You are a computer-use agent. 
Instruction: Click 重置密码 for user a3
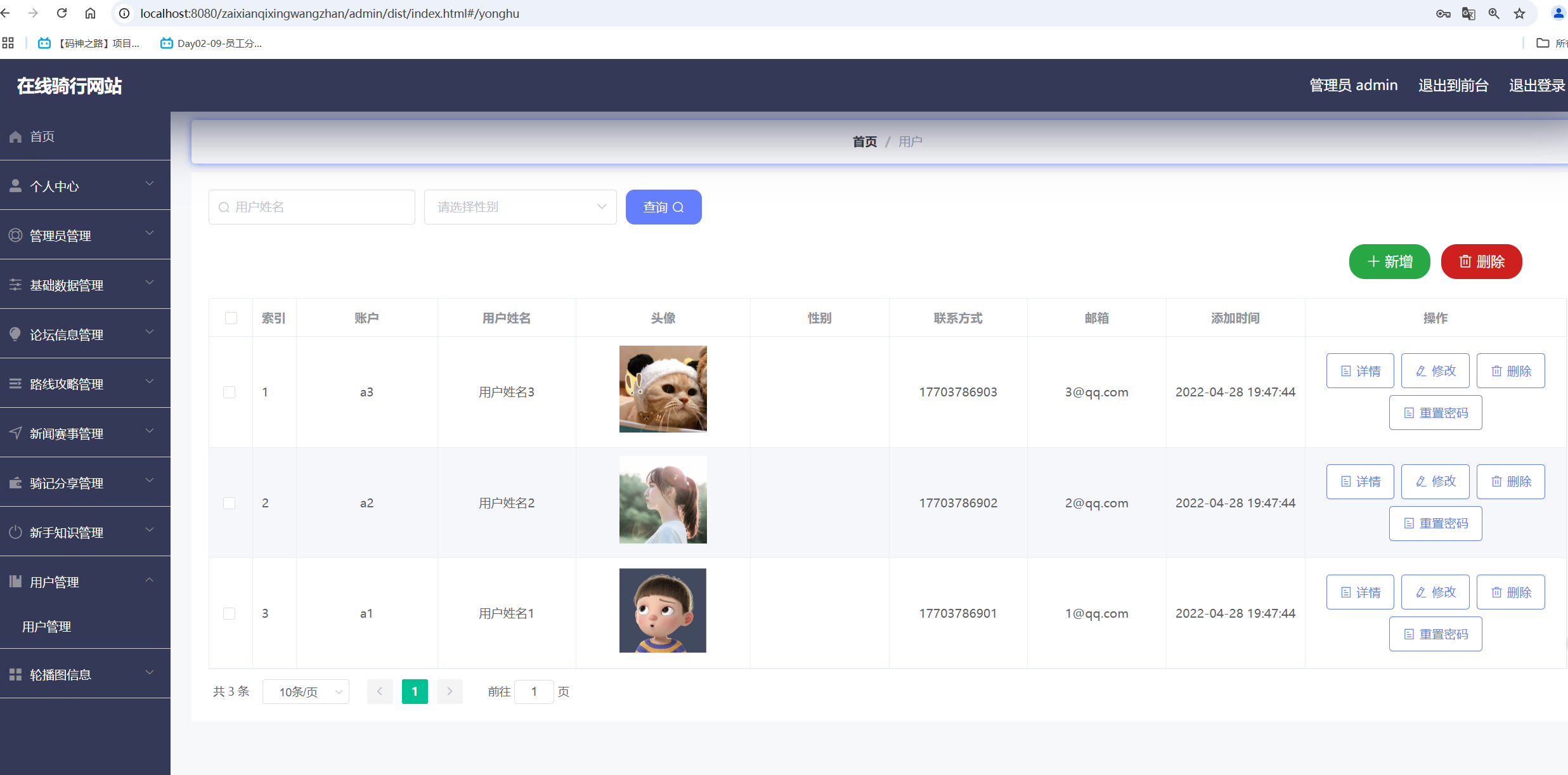(x=1435, y=412)
